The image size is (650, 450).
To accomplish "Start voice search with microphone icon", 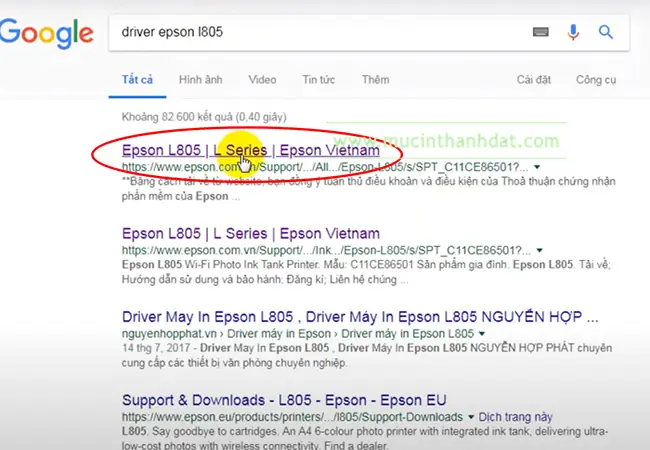I will coord(573,32).
